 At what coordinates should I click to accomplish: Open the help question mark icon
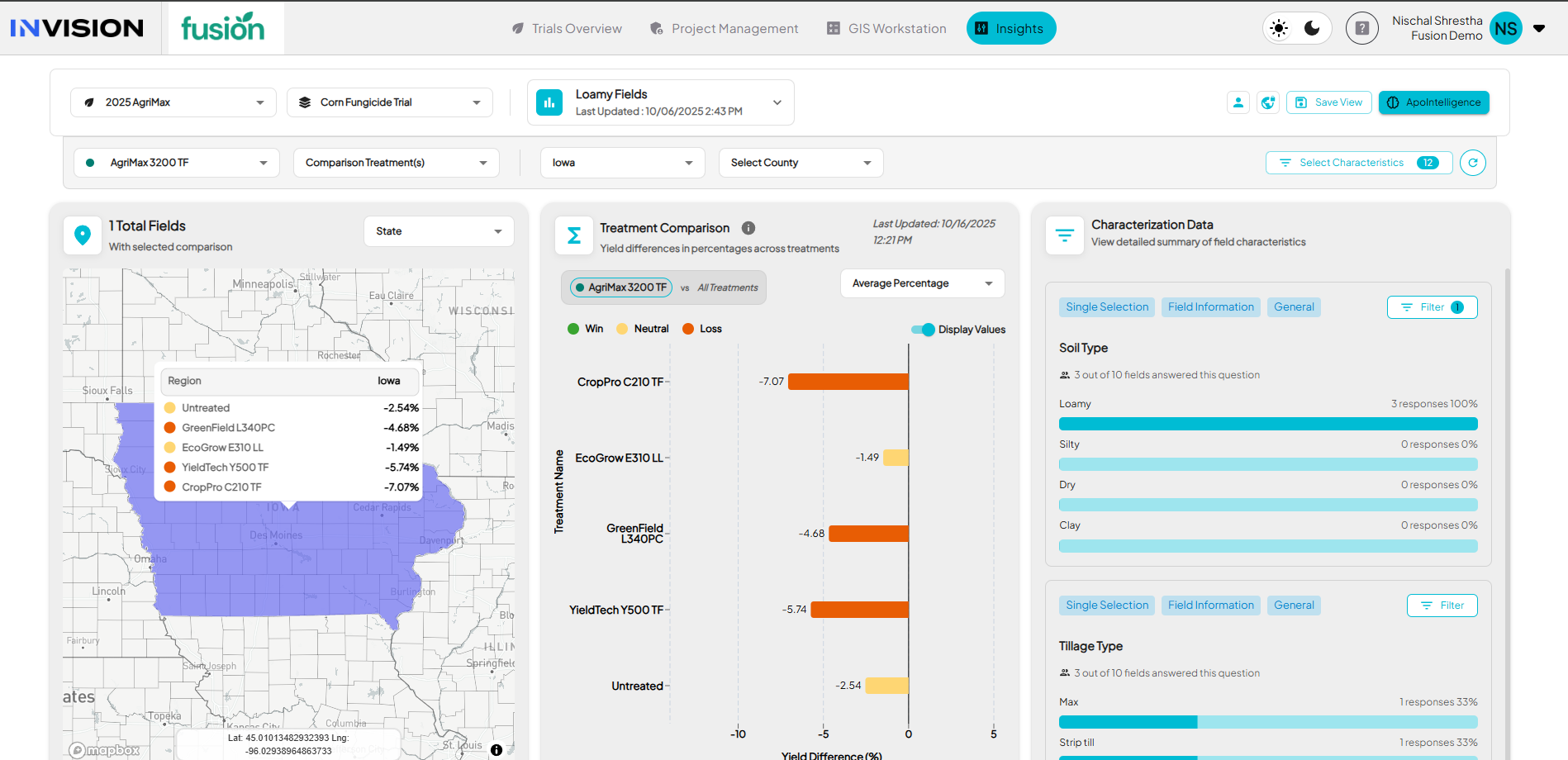click(x=1361, y=28)
